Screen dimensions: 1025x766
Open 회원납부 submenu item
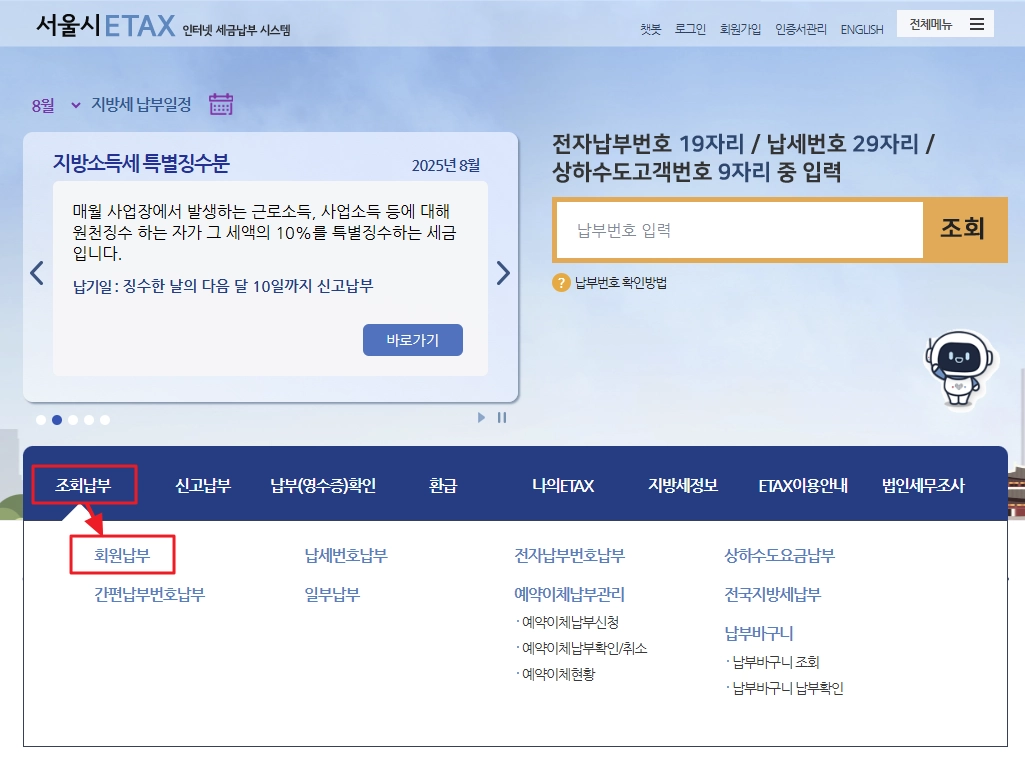122,555
